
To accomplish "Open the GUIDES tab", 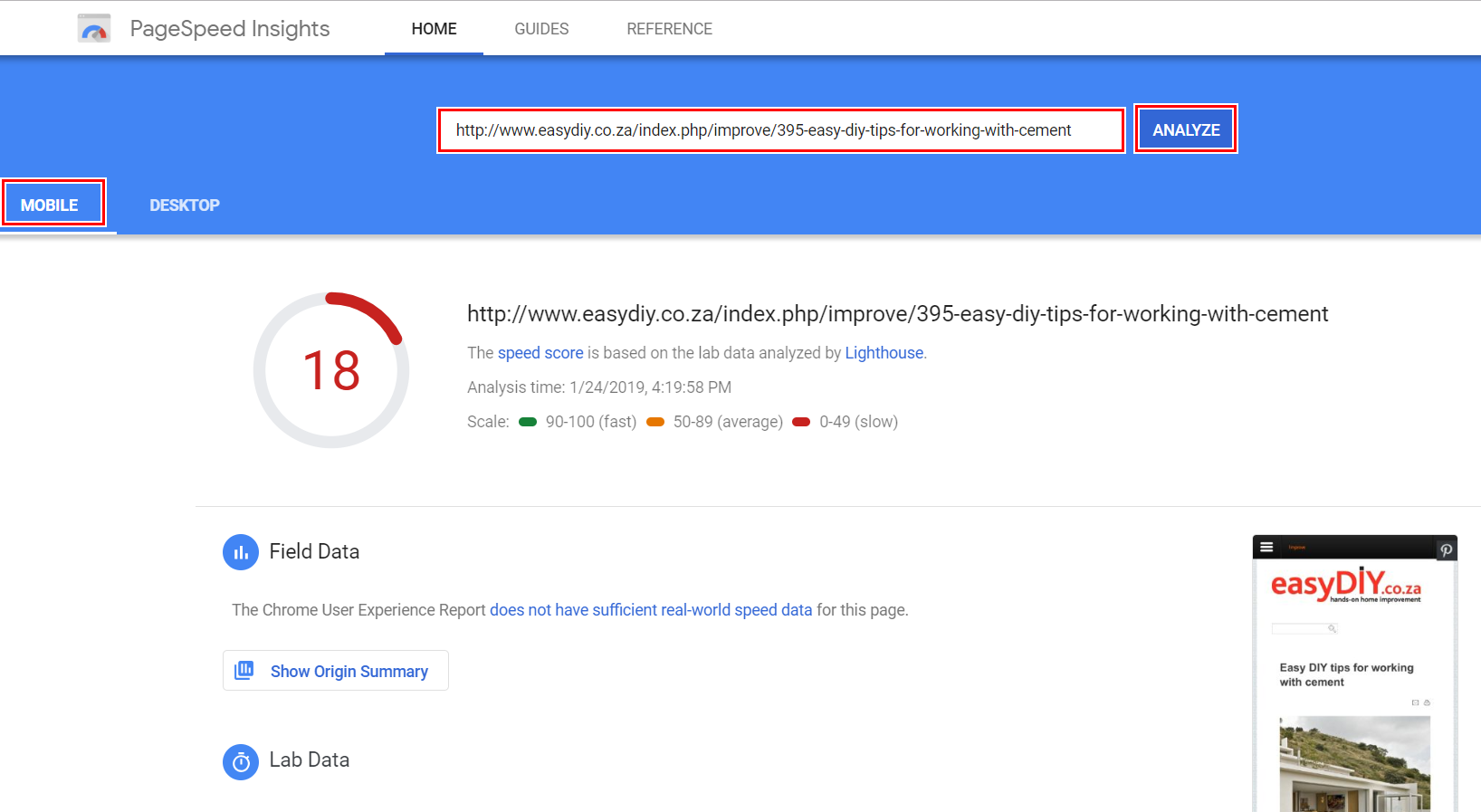I will click(541, 29).
